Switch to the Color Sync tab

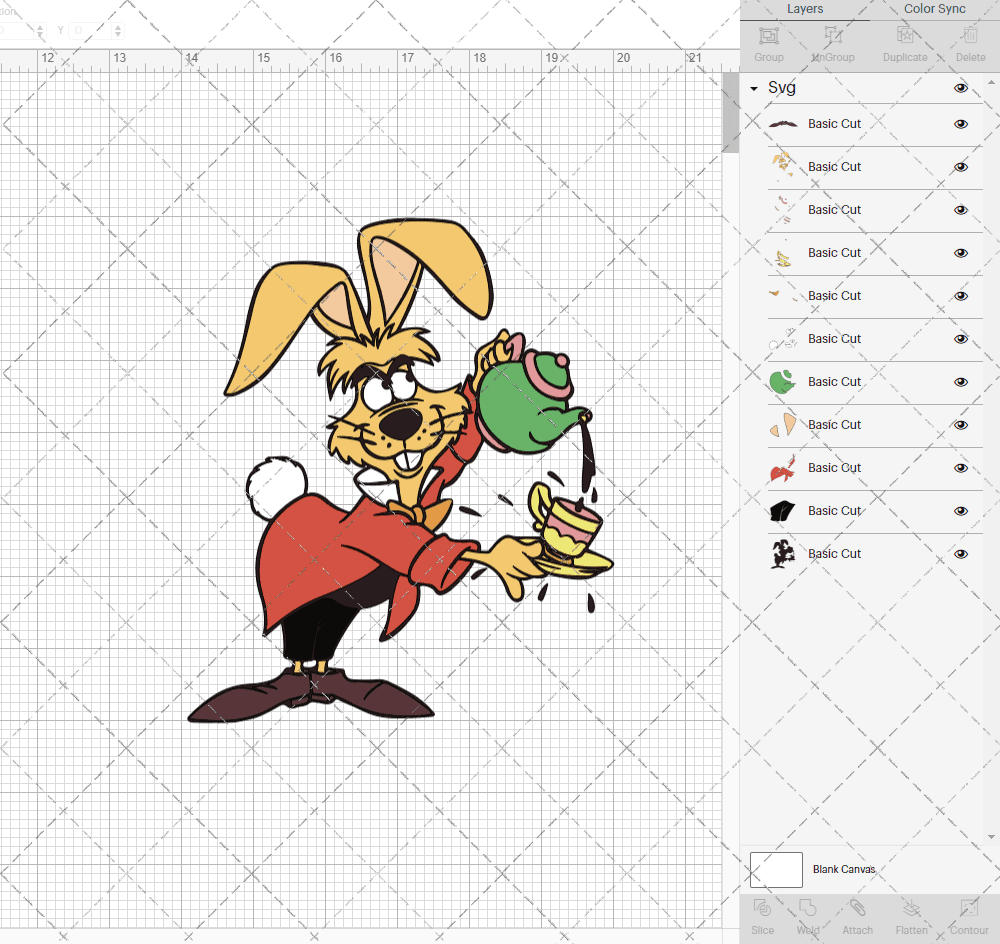(x=934, y=9)
